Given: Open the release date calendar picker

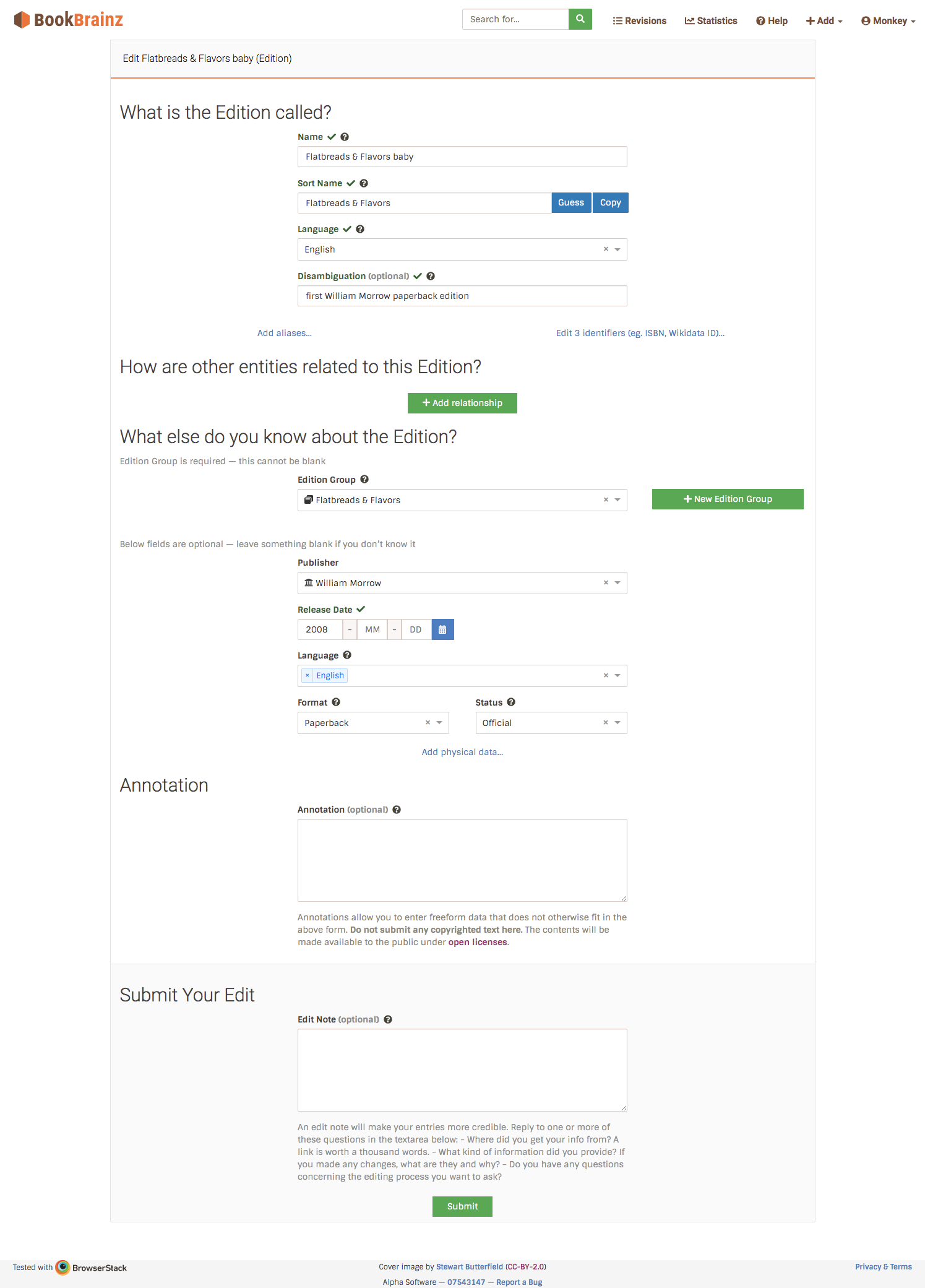Looking at the screenshot, I should pos(442,629).
